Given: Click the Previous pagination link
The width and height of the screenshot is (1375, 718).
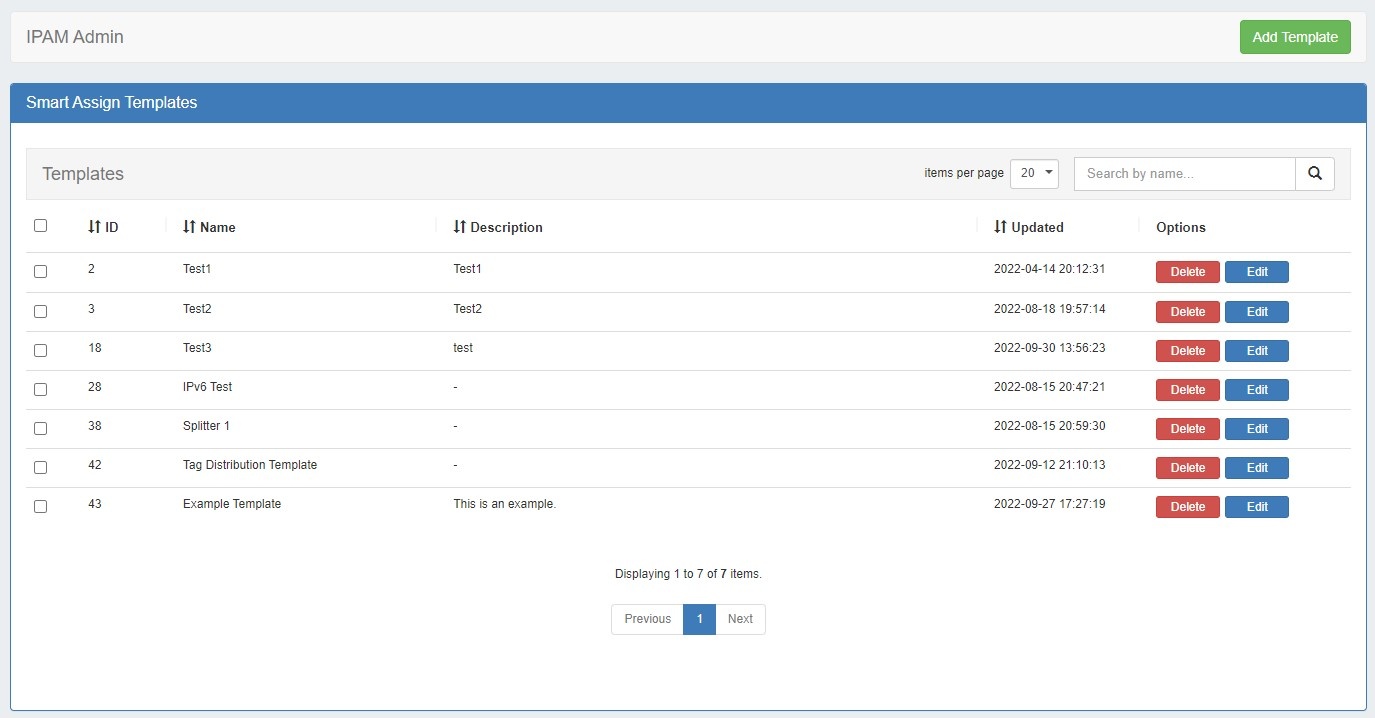Looking at the screenshot, I should coord(647,619).
